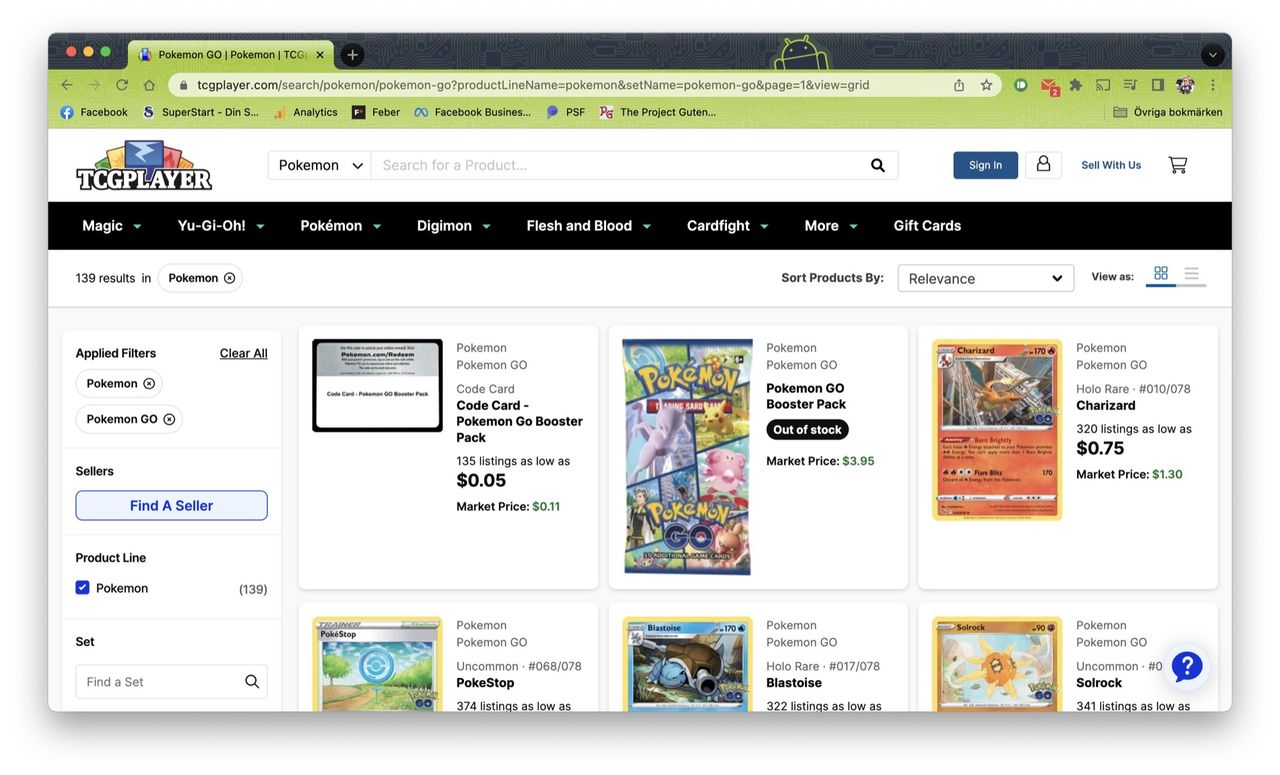
Task: Uncheck the Pokemon product line checkbox
Action: [x=83, y=588]
